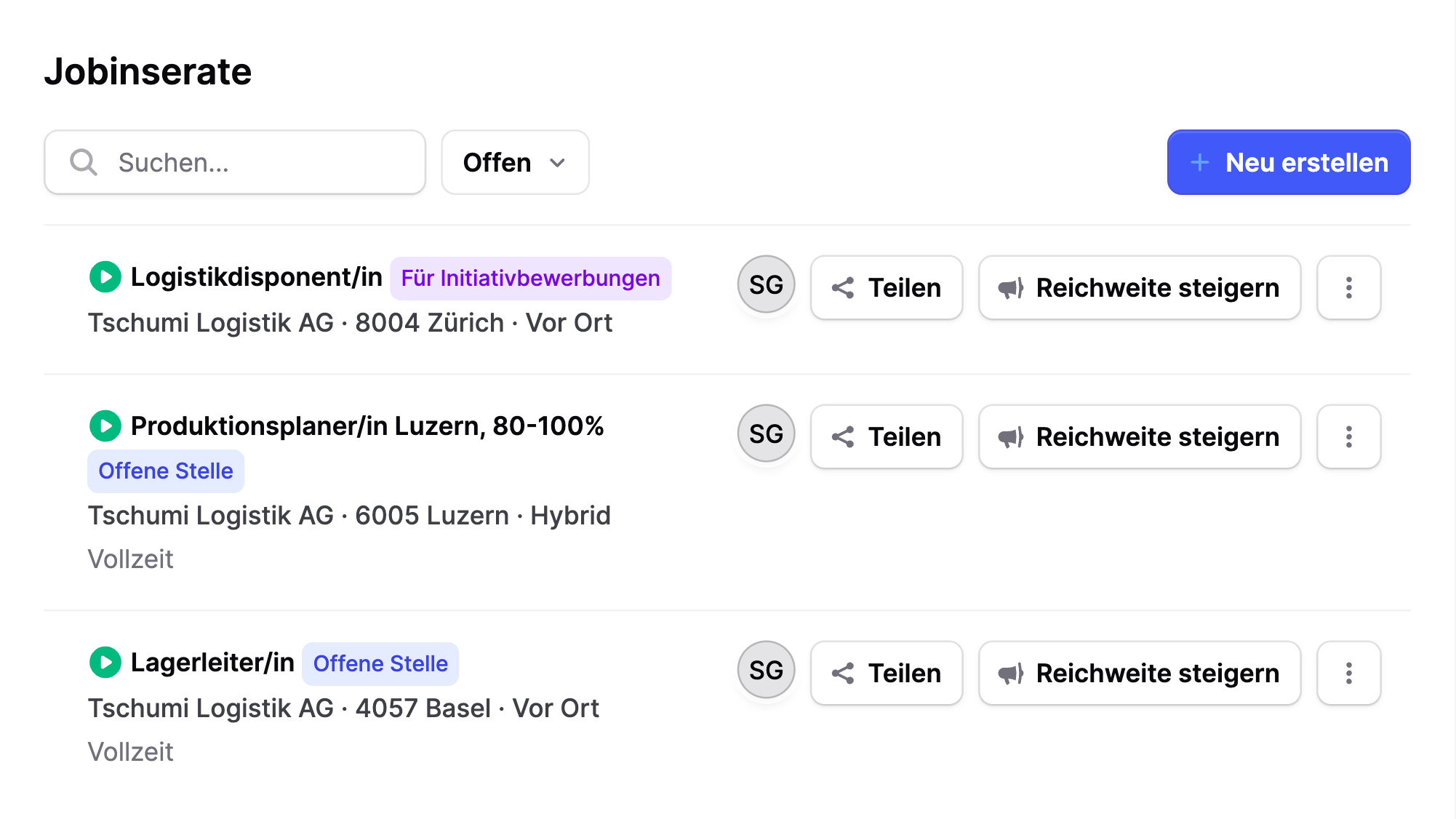The height and width of the screenshot is (819, 1456).
Task: Click the green status icon for Logistikdisponent/in
Action: coord(105,277)
